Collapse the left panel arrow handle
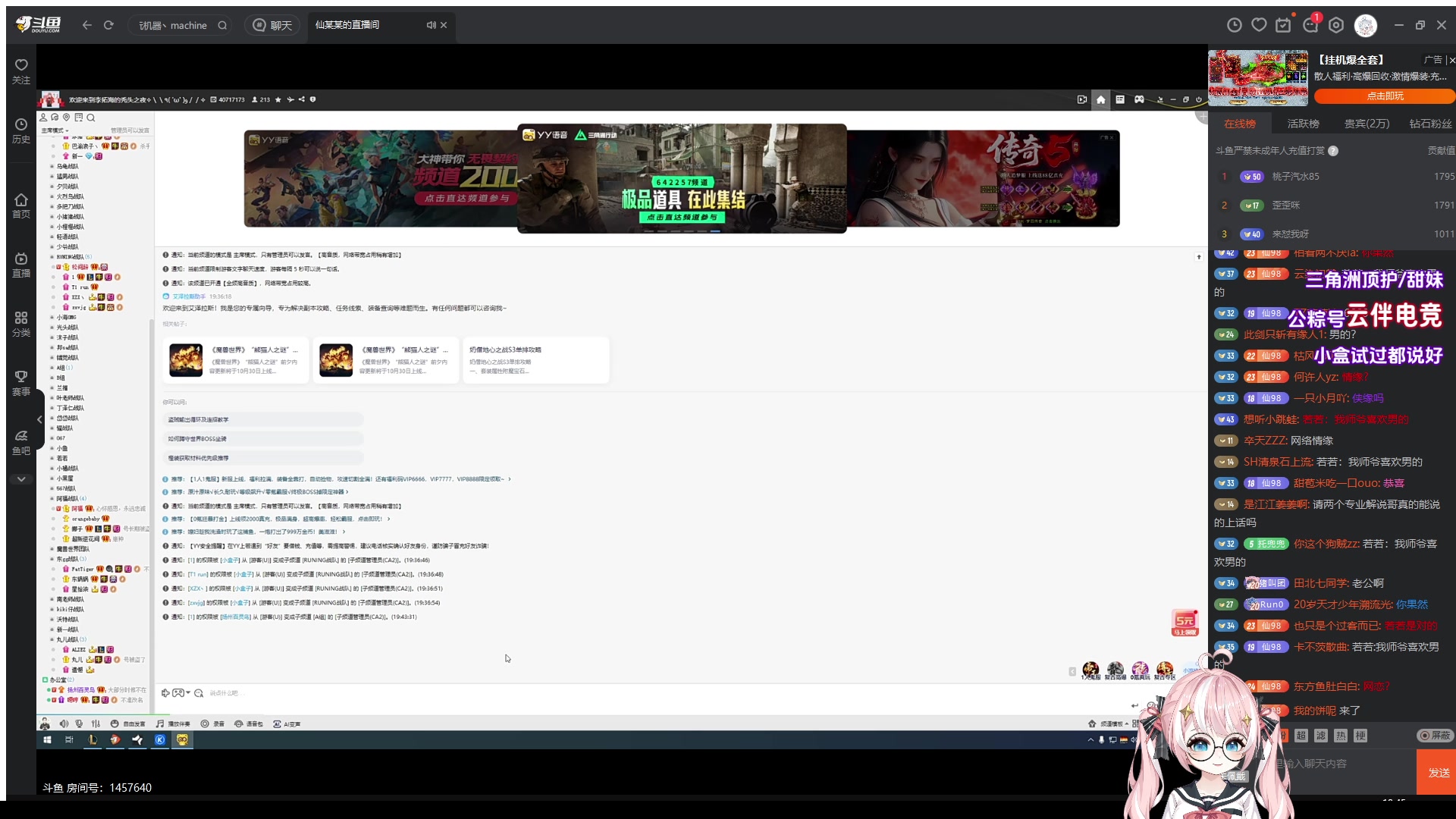This screenshot has width=1456, height=819. (39, 419)
